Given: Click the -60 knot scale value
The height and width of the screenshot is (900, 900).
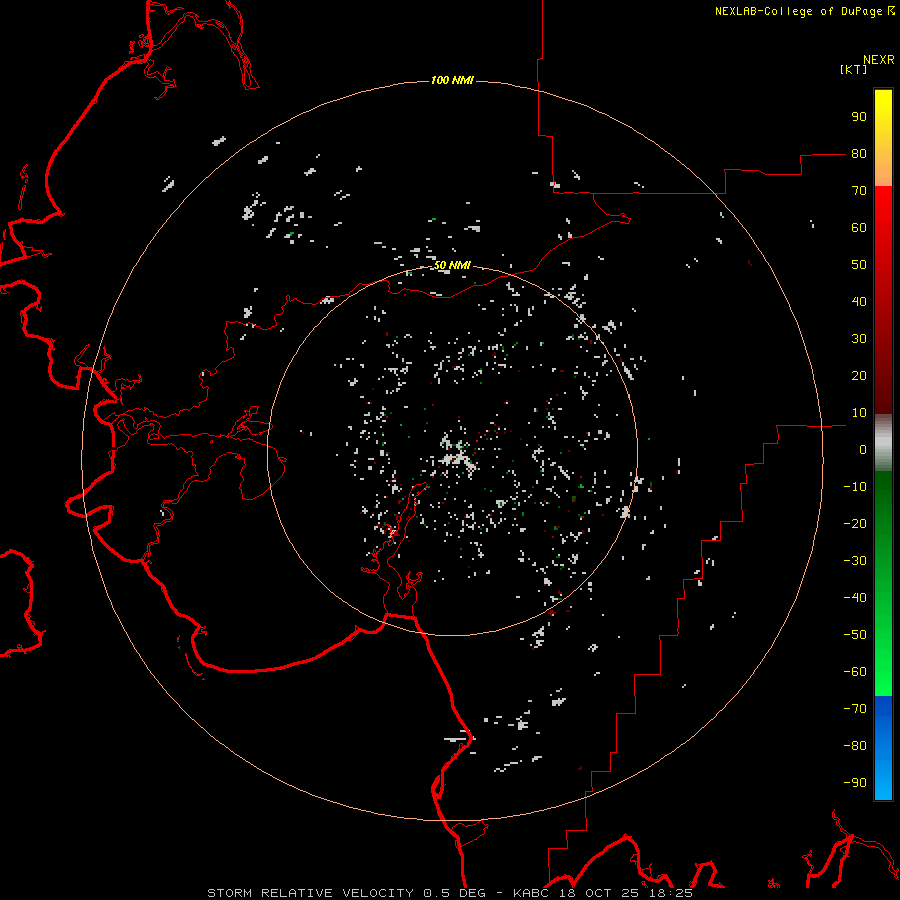Looking at the screenshot, I should coord(855,672).
